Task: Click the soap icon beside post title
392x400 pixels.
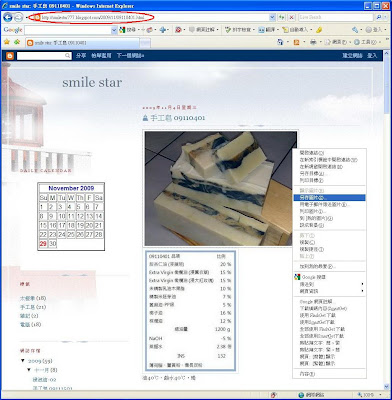Action: [145, 118]
